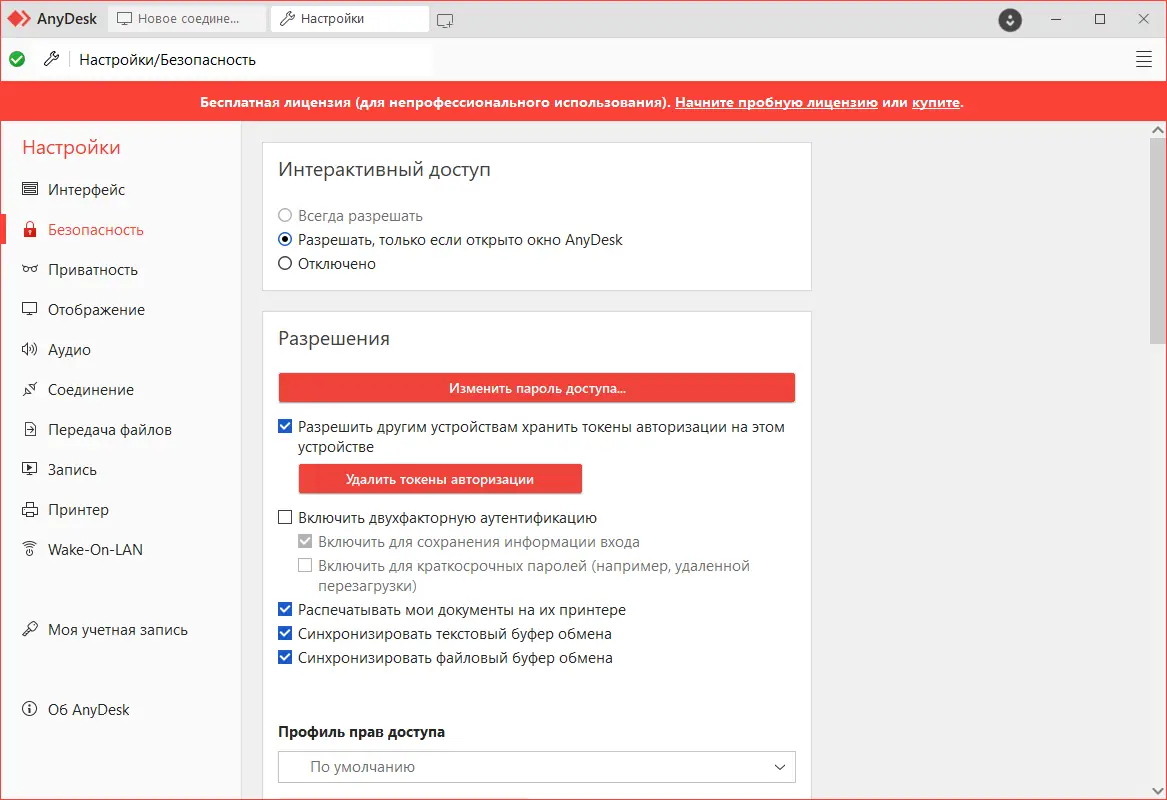Viewport: 1167px width, 800px height.
Task: Enable двухфакторную аутентификацию checkbox
Action: [285, 517]
